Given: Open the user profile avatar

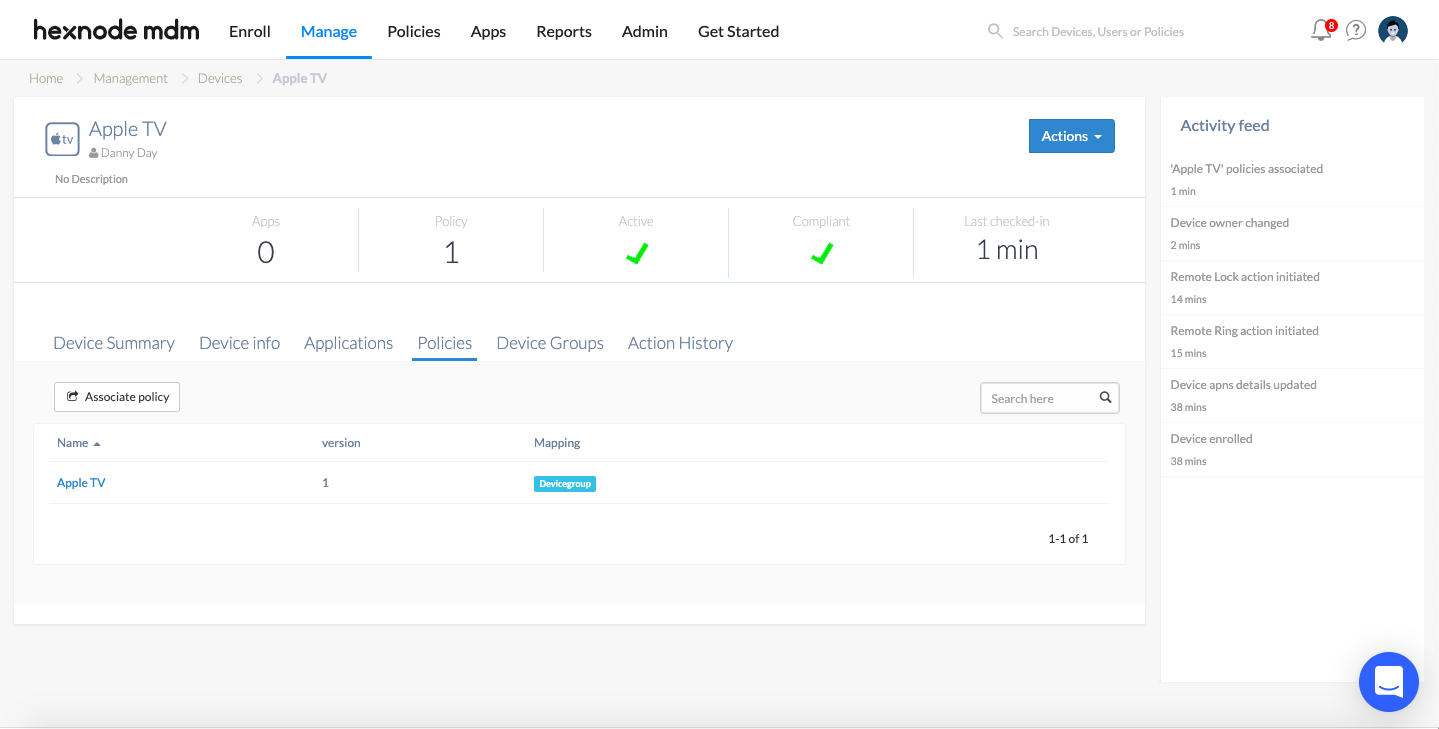Looking at the screenshot, I should pyautogui.click(x=1393, y=31).
